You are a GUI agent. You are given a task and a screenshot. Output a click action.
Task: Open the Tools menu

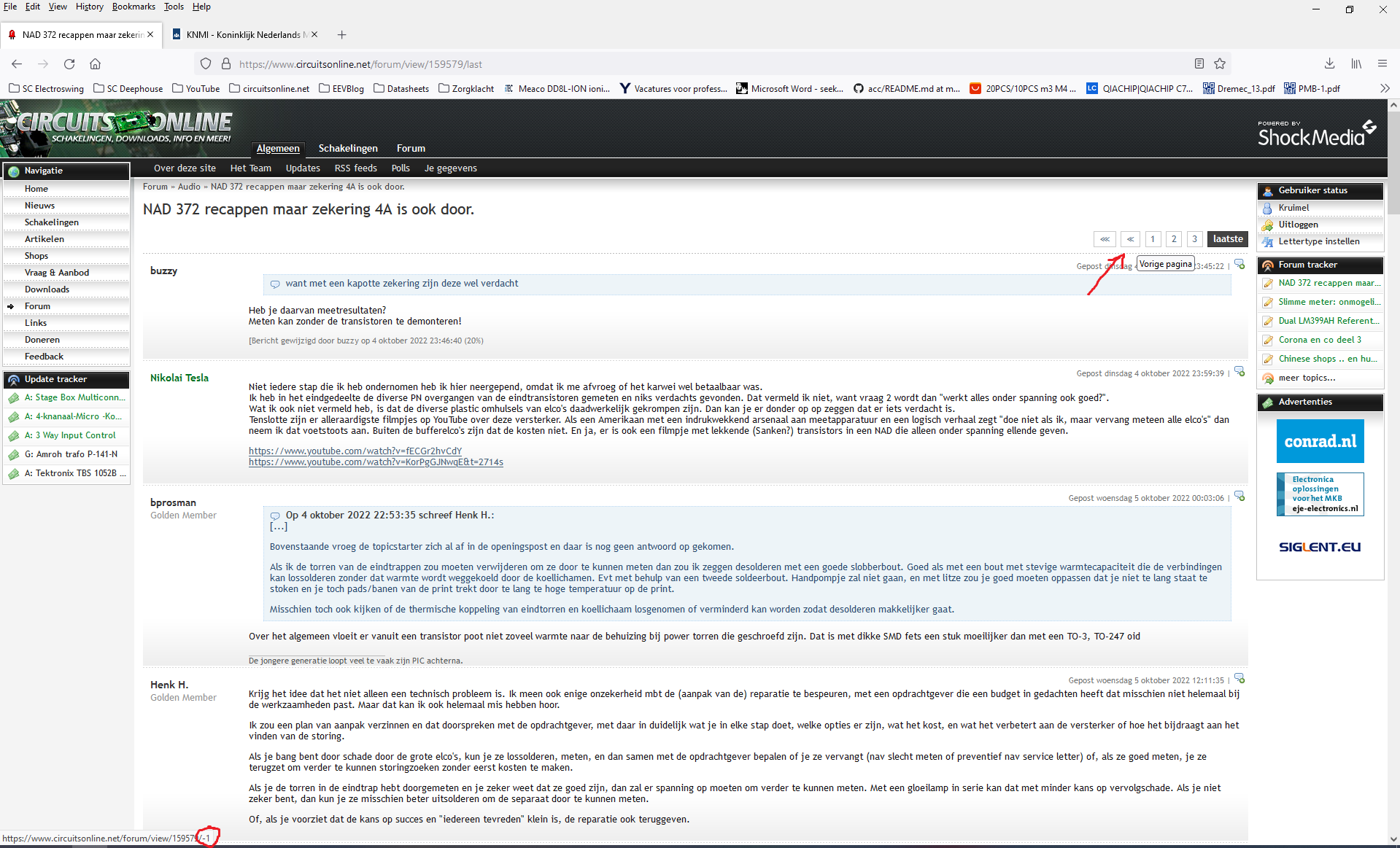click(x=174, y=7)
